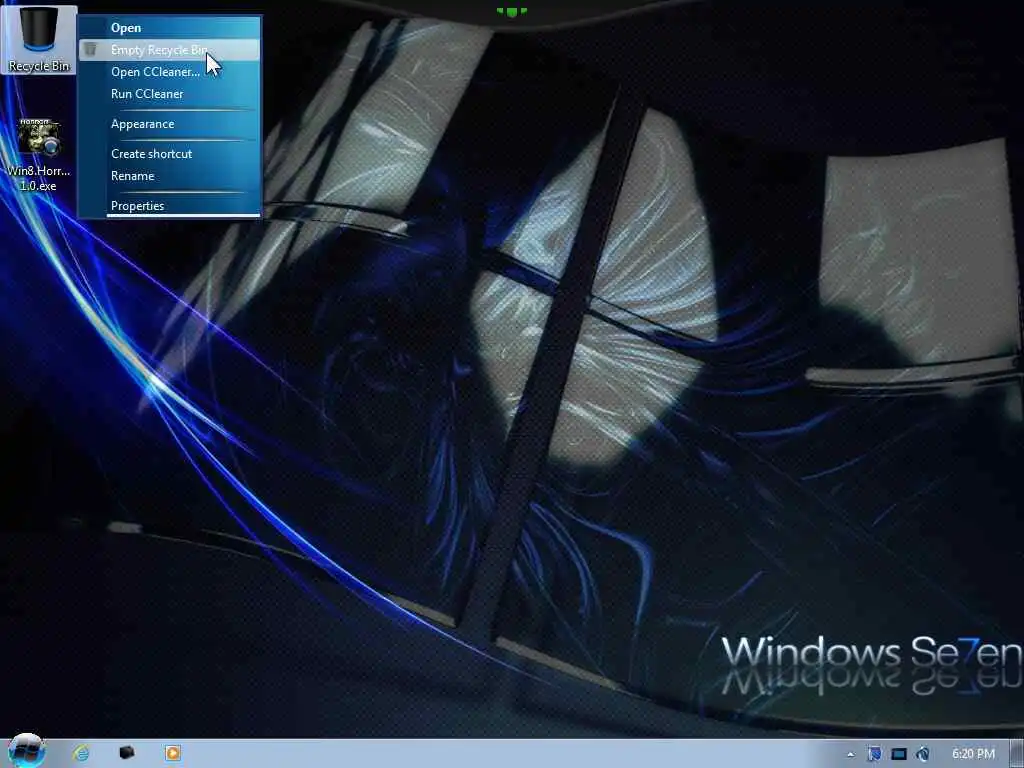Open the Appearance menu entry
The height and width of the screenshot is (768, 1024).
pyautogui.click(x=169, y=124)
